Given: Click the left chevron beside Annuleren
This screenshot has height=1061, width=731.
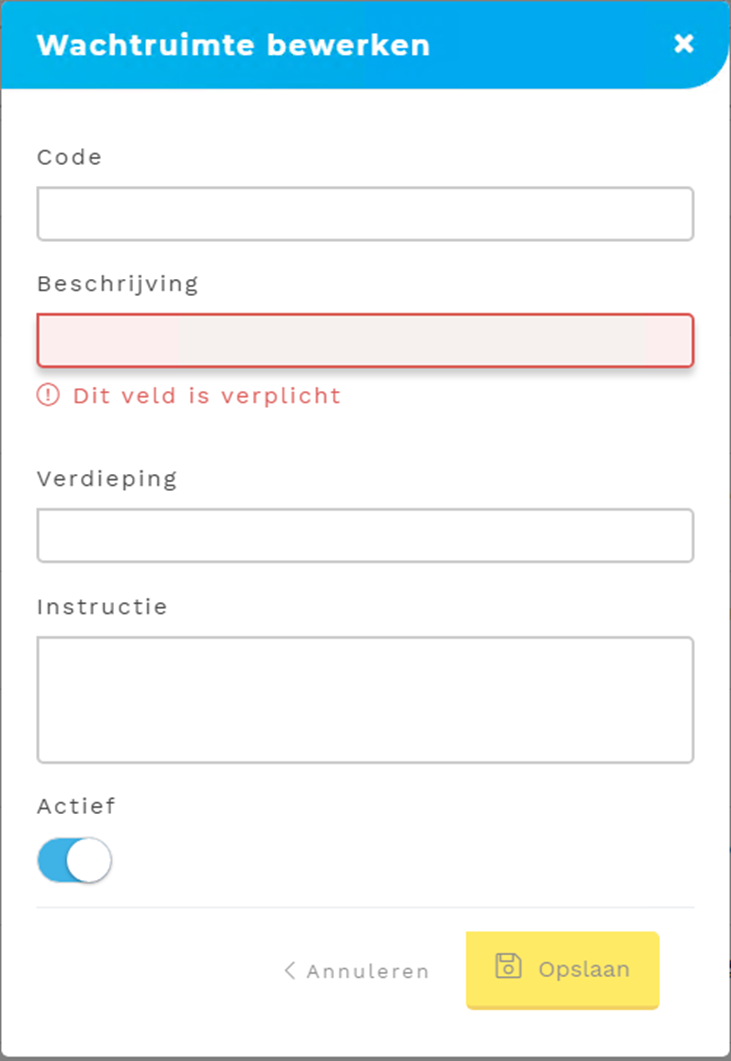Looking at the screenshot, I should point(290,970).
